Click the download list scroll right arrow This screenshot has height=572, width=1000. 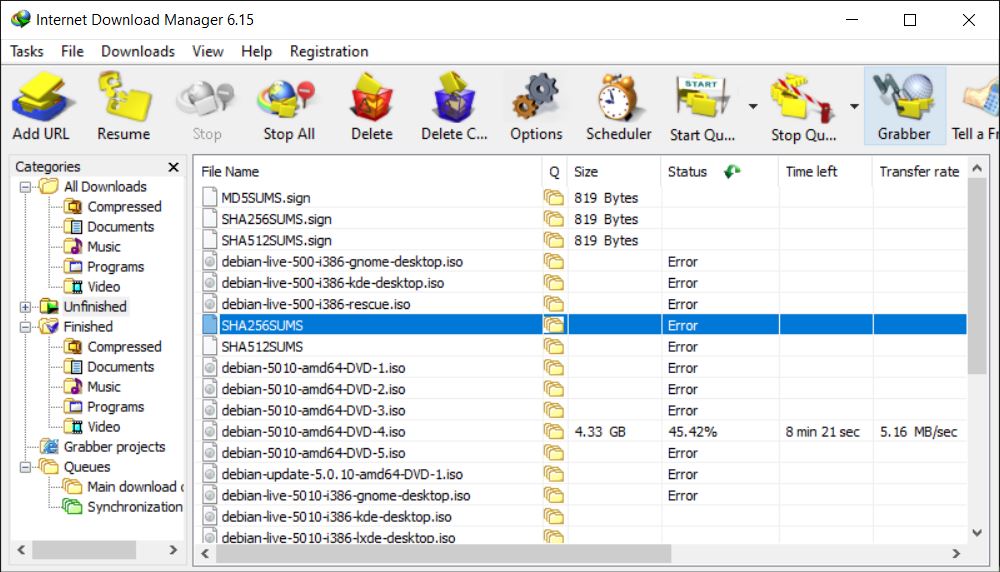click(955, 554)
